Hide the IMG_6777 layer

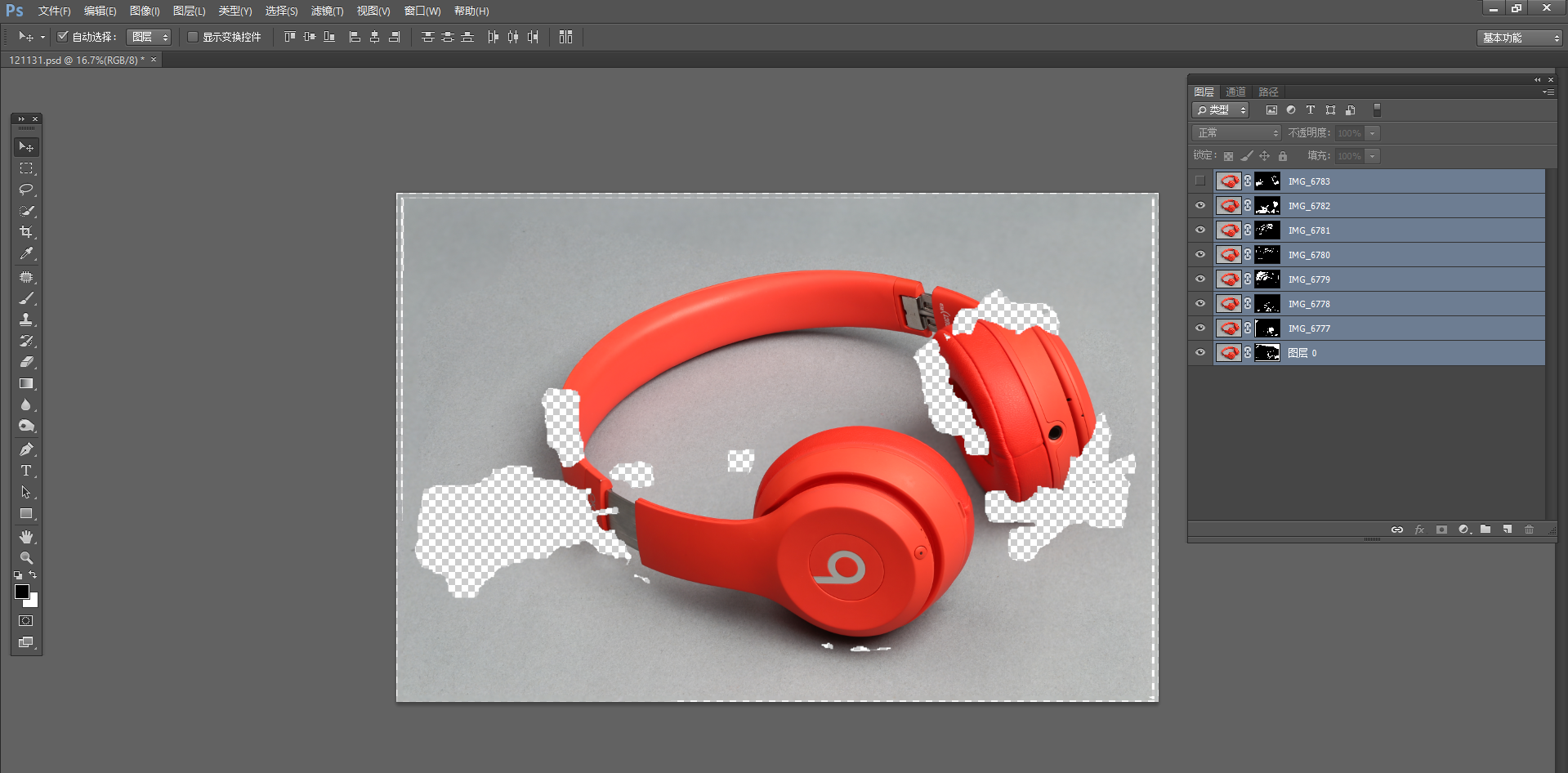coord(1200,328)
